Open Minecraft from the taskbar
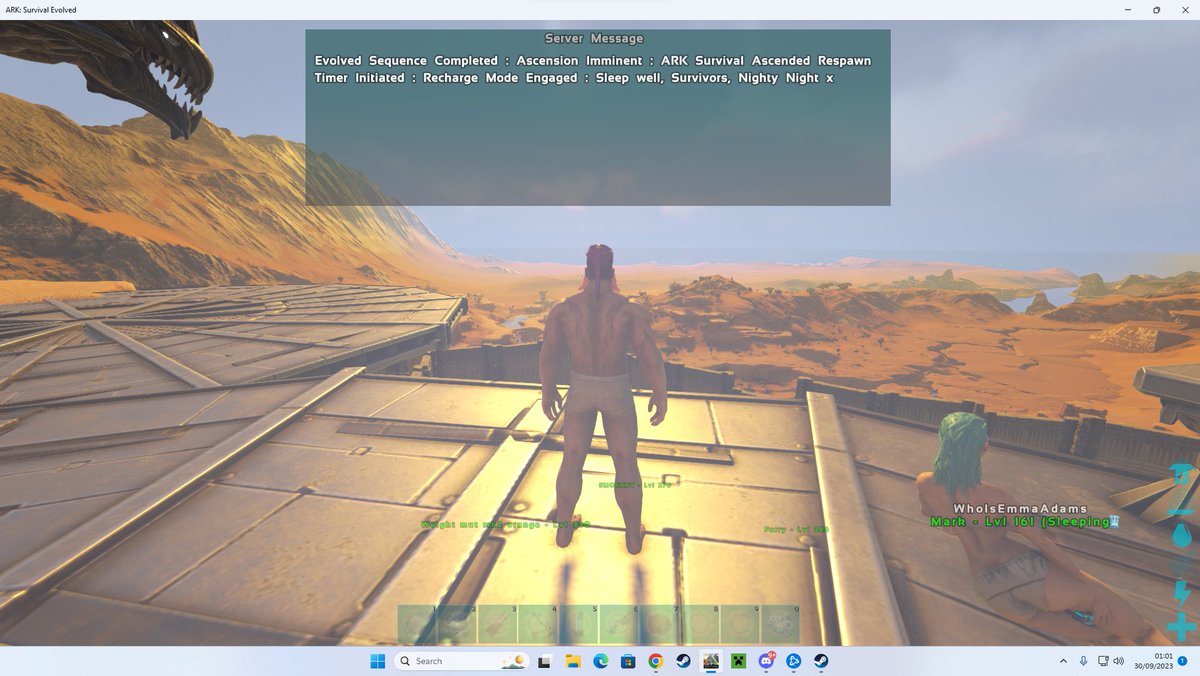 [x=738, y=661]
